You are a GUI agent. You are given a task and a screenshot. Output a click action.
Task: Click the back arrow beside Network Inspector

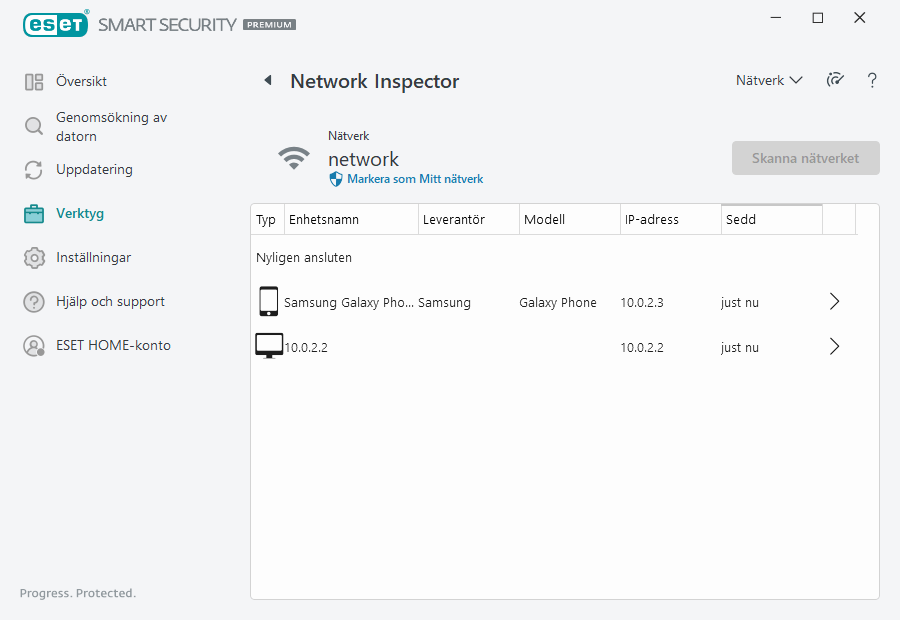pyautogui.click(x=268, y=81)
